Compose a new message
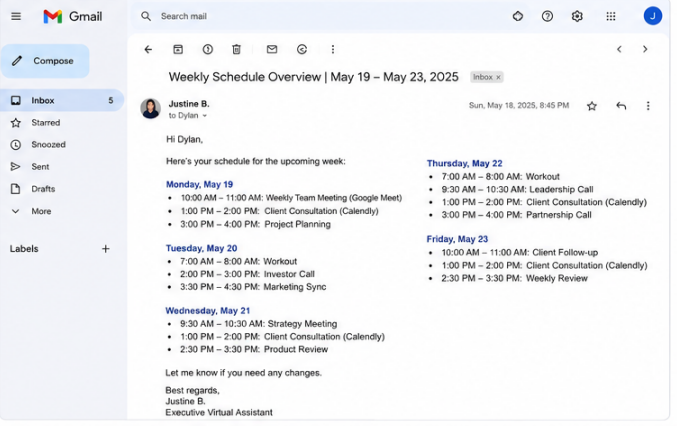Viewport: 677px width, 433px height. point(45,61)
